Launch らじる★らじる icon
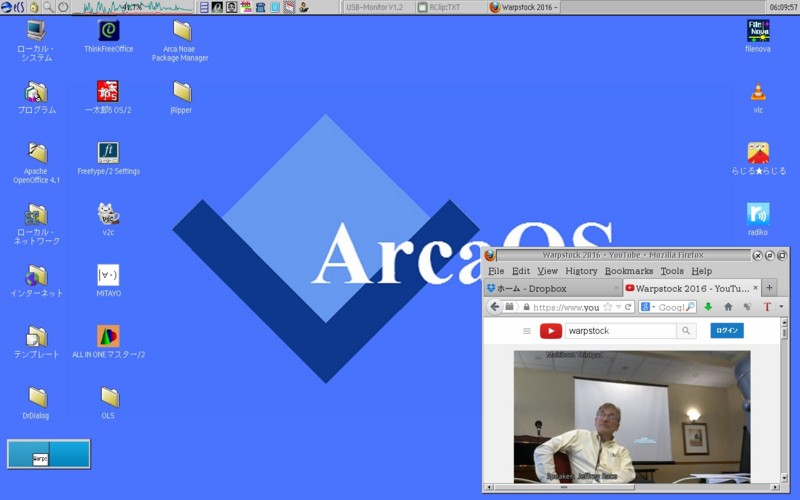This screenshot has height=500, width=800. coord(759,159)
